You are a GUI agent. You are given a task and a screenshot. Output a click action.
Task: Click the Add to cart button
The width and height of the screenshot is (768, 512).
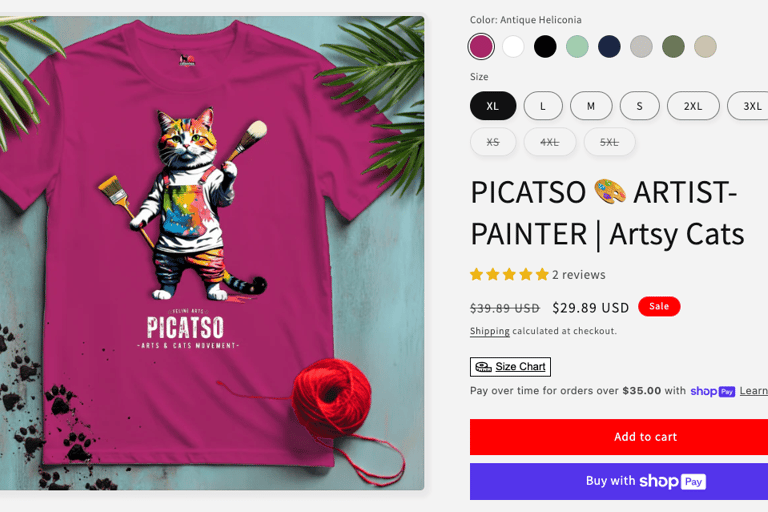[x=619, y=437]
